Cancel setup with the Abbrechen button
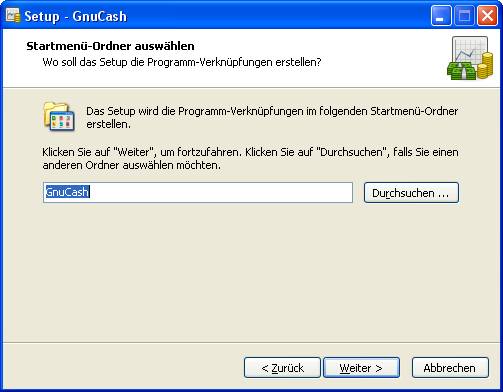503x392 pixels. point(450,368)
